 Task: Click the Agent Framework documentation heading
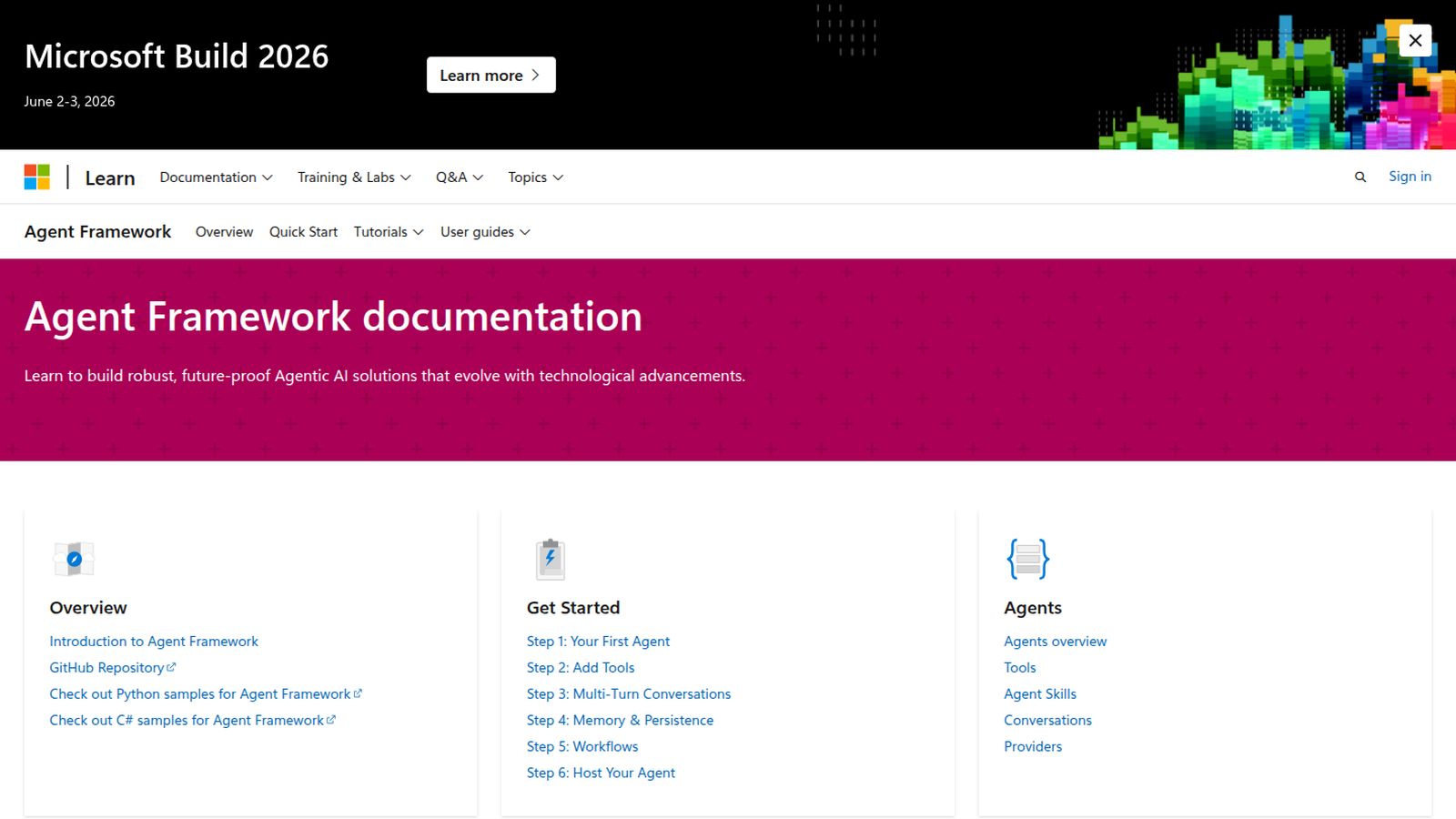tap(333, 317)
